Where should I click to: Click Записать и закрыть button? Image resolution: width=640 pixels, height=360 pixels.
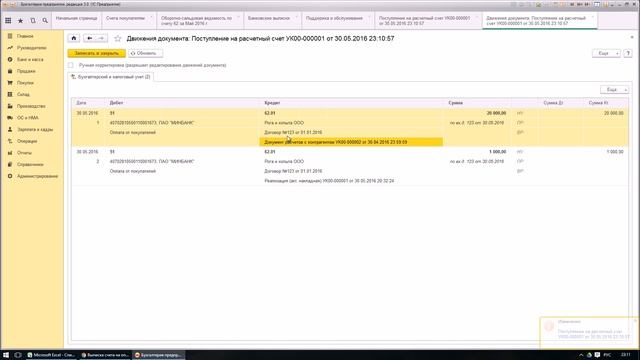(x=97, y=53)
